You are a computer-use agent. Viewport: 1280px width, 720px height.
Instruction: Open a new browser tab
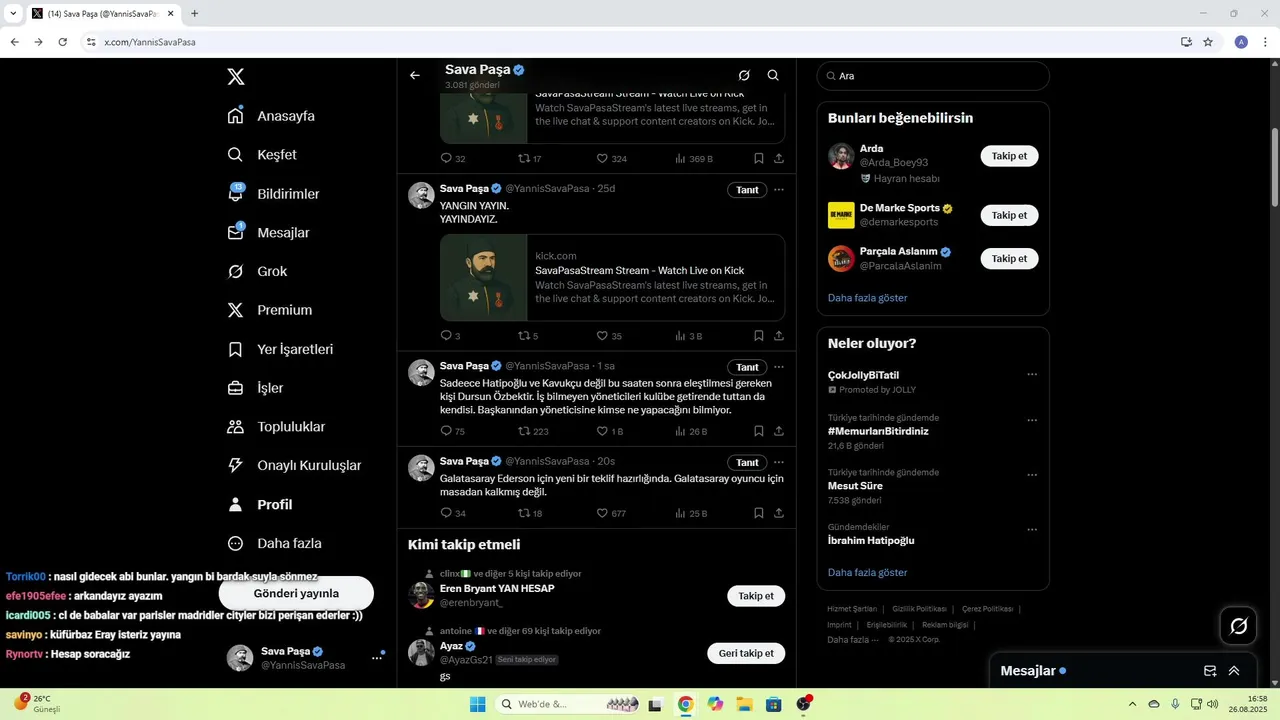tap(194, 13)
